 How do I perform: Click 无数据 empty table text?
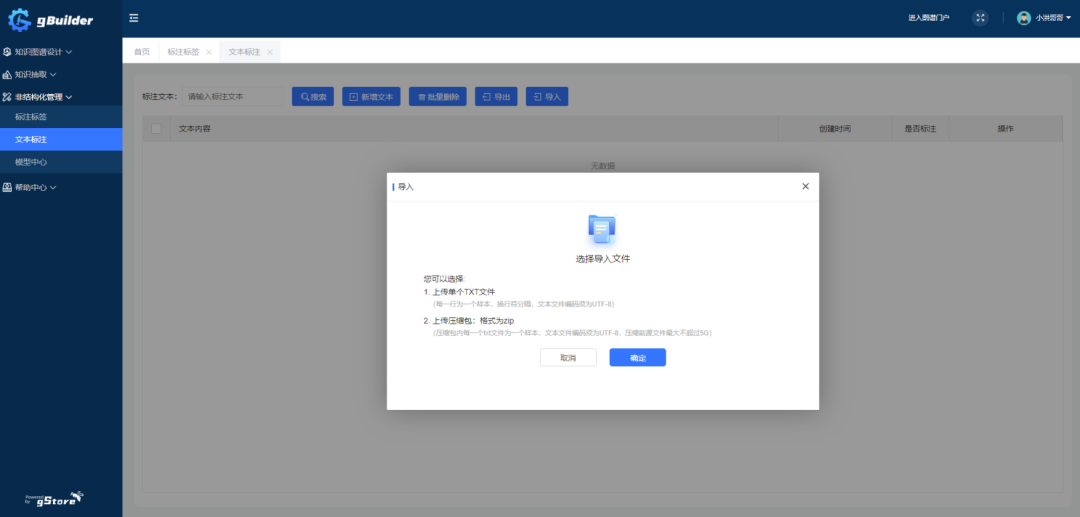click(x=603, y=166)
